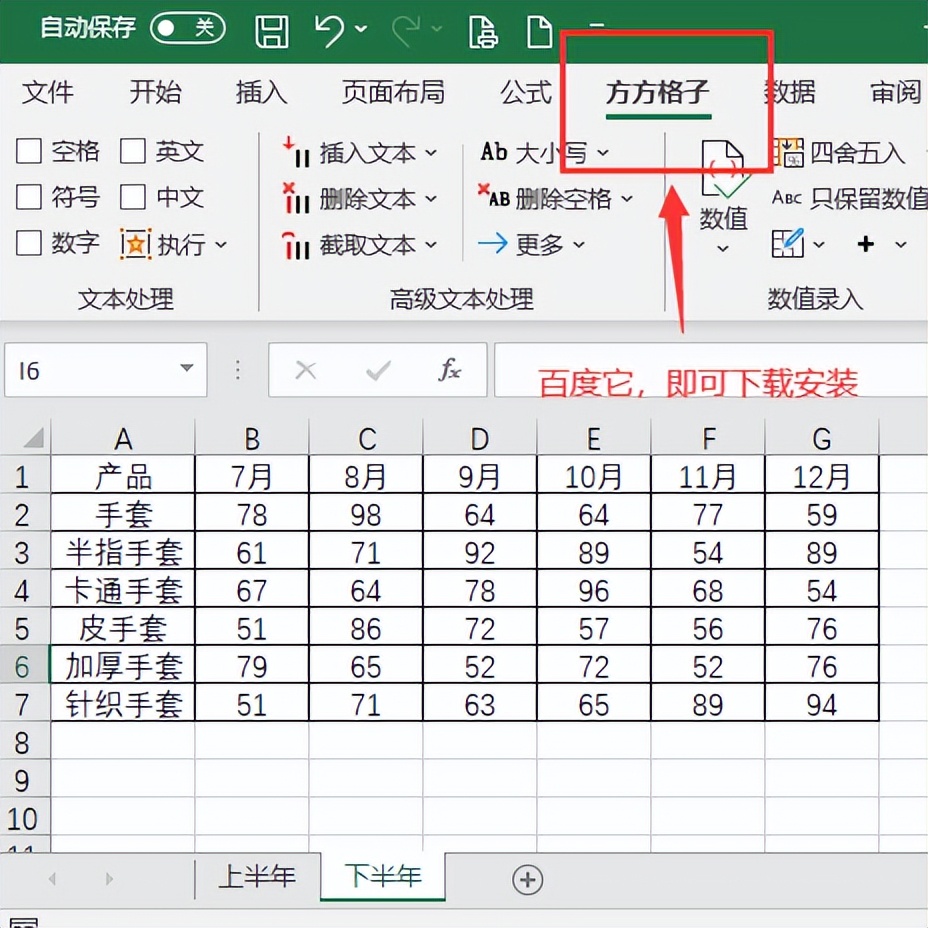Use the 截取文本 tool
The width and height of the screenshot is (928, 928).
(296, 244)
